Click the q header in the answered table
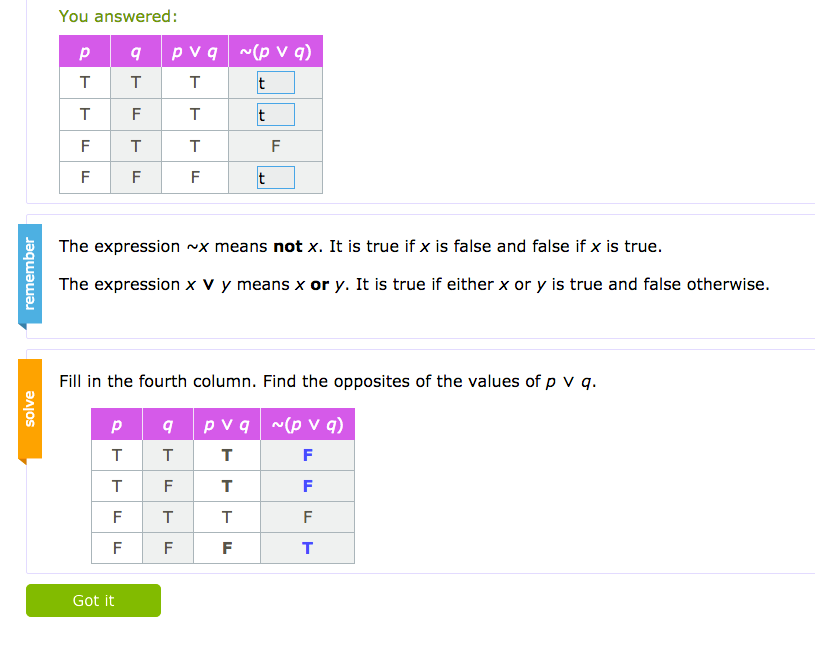The image size is (815, 656). (x=136, y=52)
